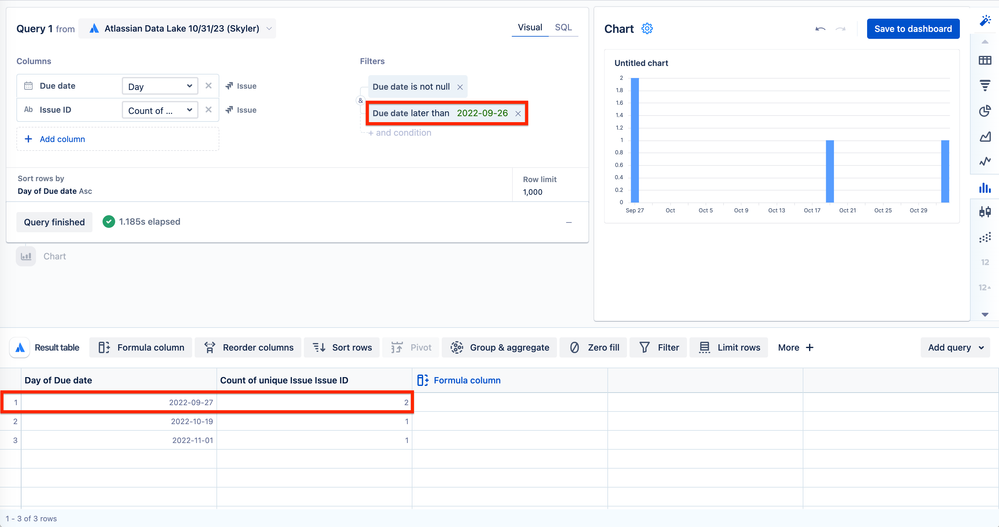Select the candlestick chart type icon
The height and width of the screenshot is (527, 999).
click(985, 212)
